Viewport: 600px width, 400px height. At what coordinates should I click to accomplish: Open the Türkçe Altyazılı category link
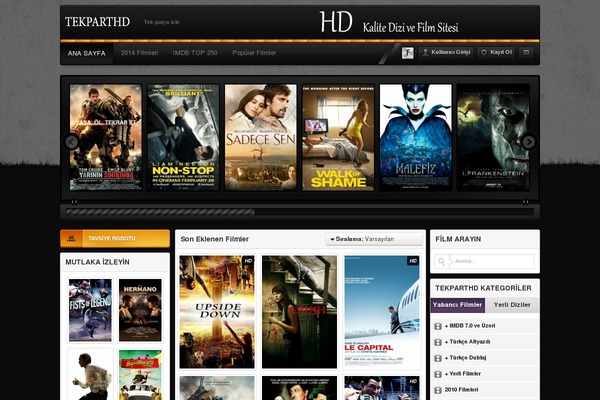point(467,342)
